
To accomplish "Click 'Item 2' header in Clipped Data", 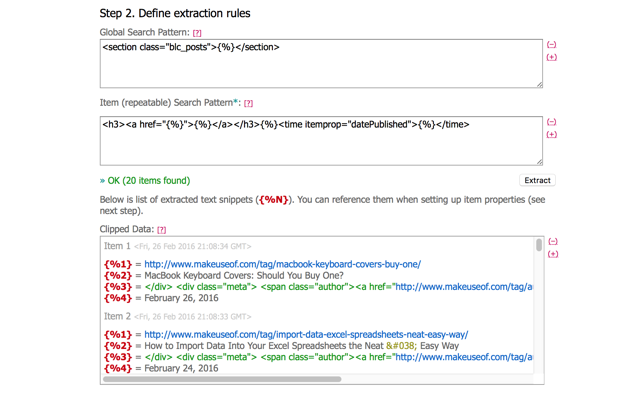I will [x=117, y=316].
